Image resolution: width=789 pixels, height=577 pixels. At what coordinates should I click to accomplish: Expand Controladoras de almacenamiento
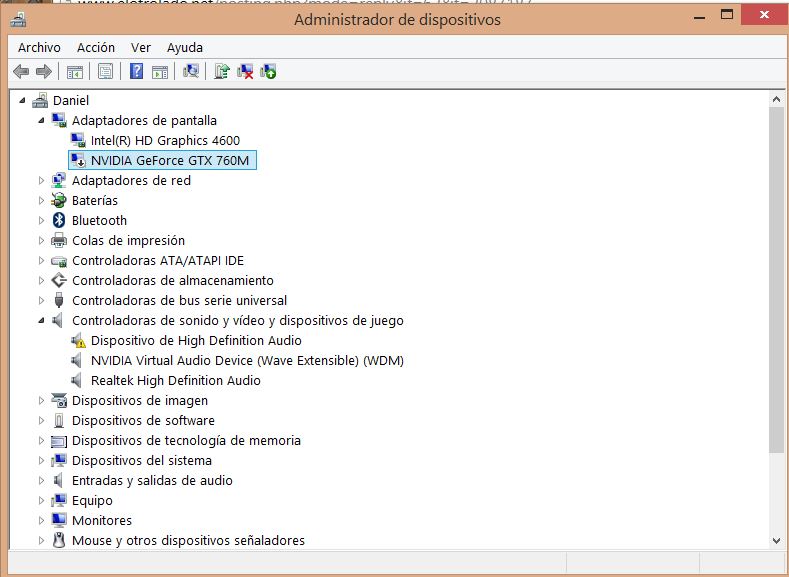coord(41,280)
